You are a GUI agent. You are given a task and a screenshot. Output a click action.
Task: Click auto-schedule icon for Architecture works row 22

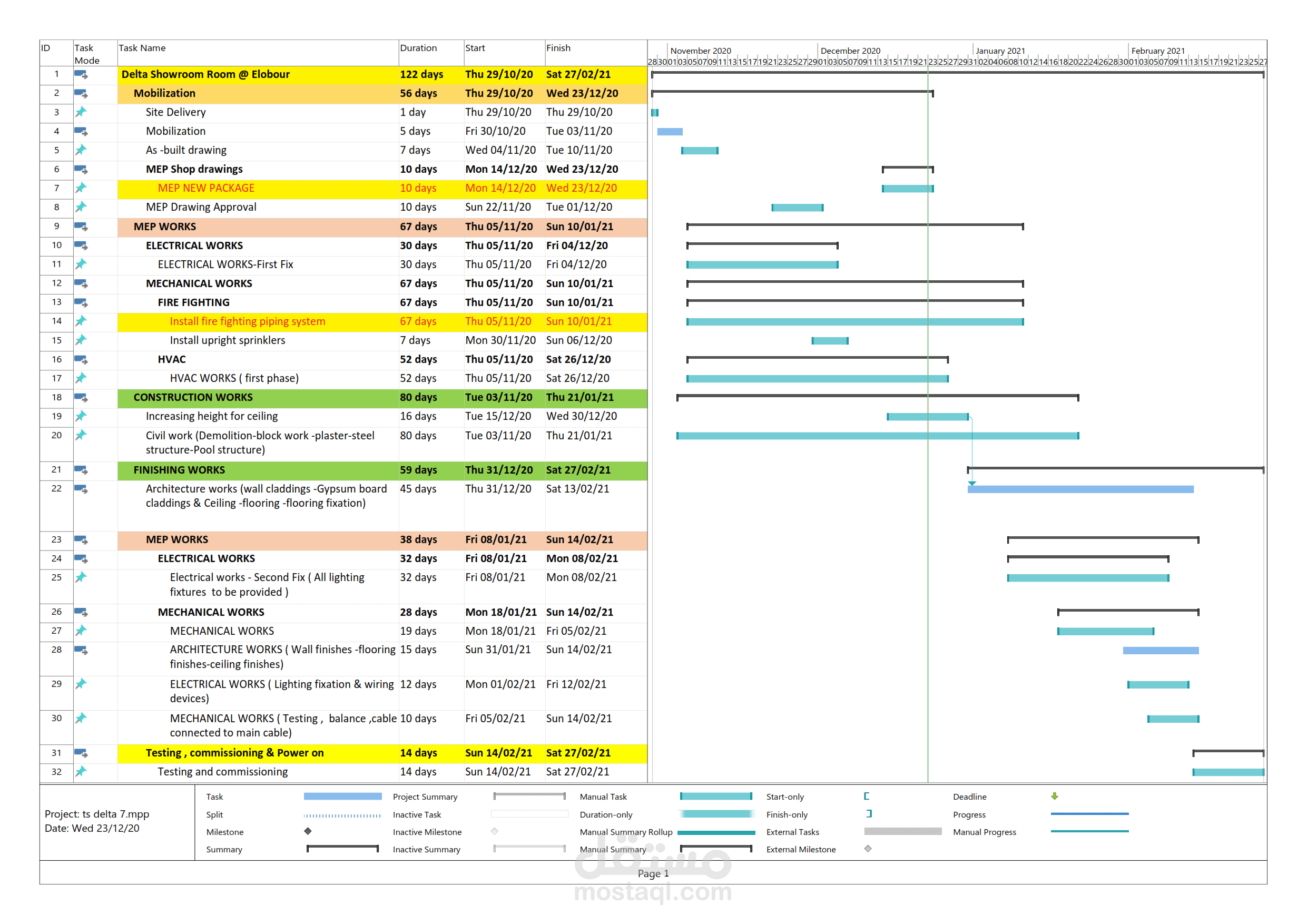(81, 489)
